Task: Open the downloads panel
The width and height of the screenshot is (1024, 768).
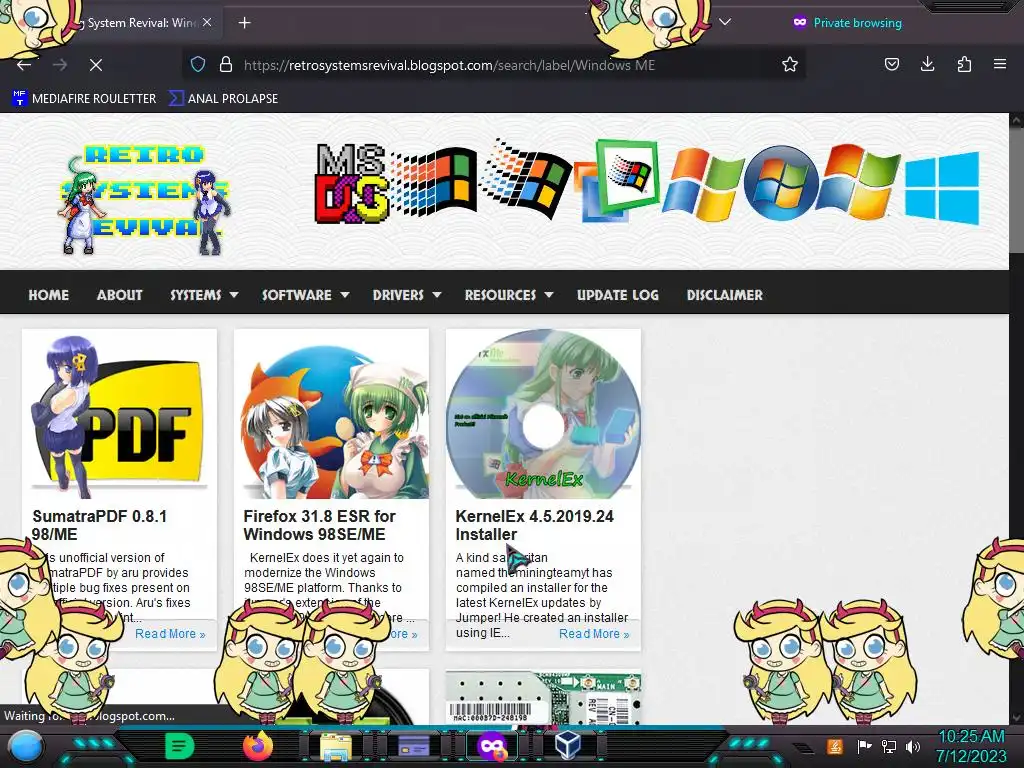Action: (927, 64)
